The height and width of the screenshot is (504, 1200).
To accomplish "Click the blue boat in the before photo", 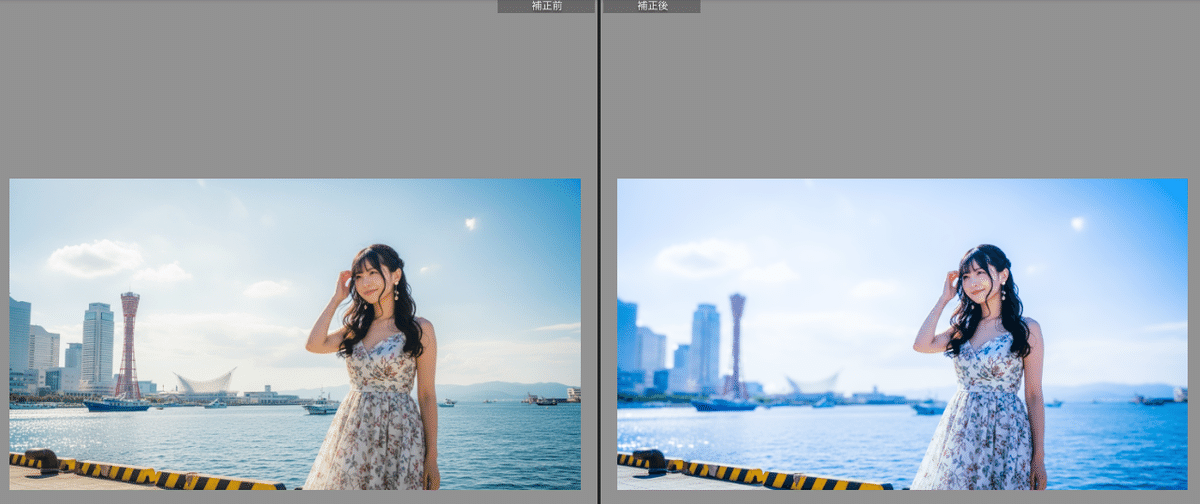I will click(x=116, y=405).
